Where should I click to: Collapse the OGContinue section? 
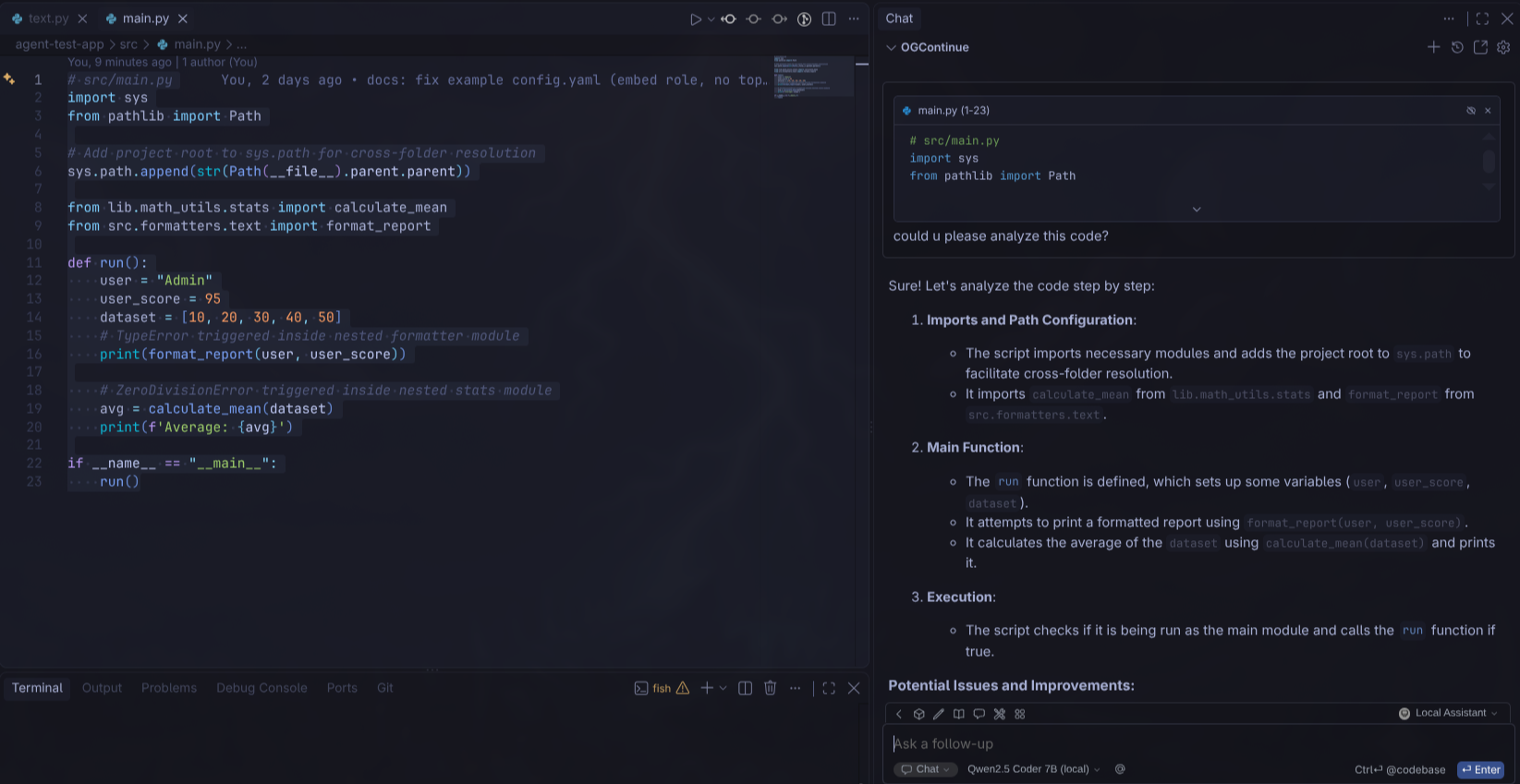point(928,47)
